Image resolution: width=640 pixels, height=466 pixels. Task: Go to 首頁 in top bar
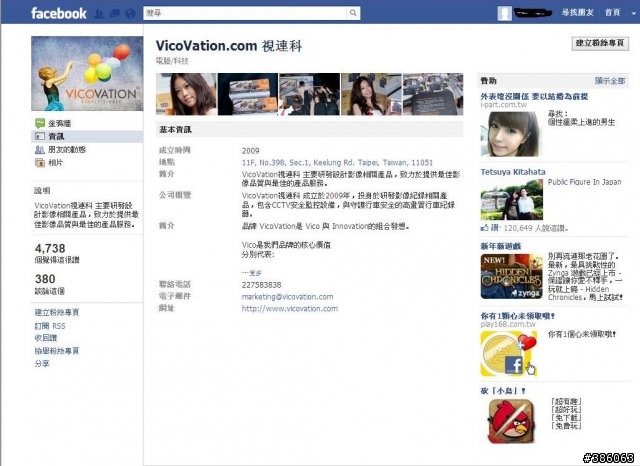[612, 13]
